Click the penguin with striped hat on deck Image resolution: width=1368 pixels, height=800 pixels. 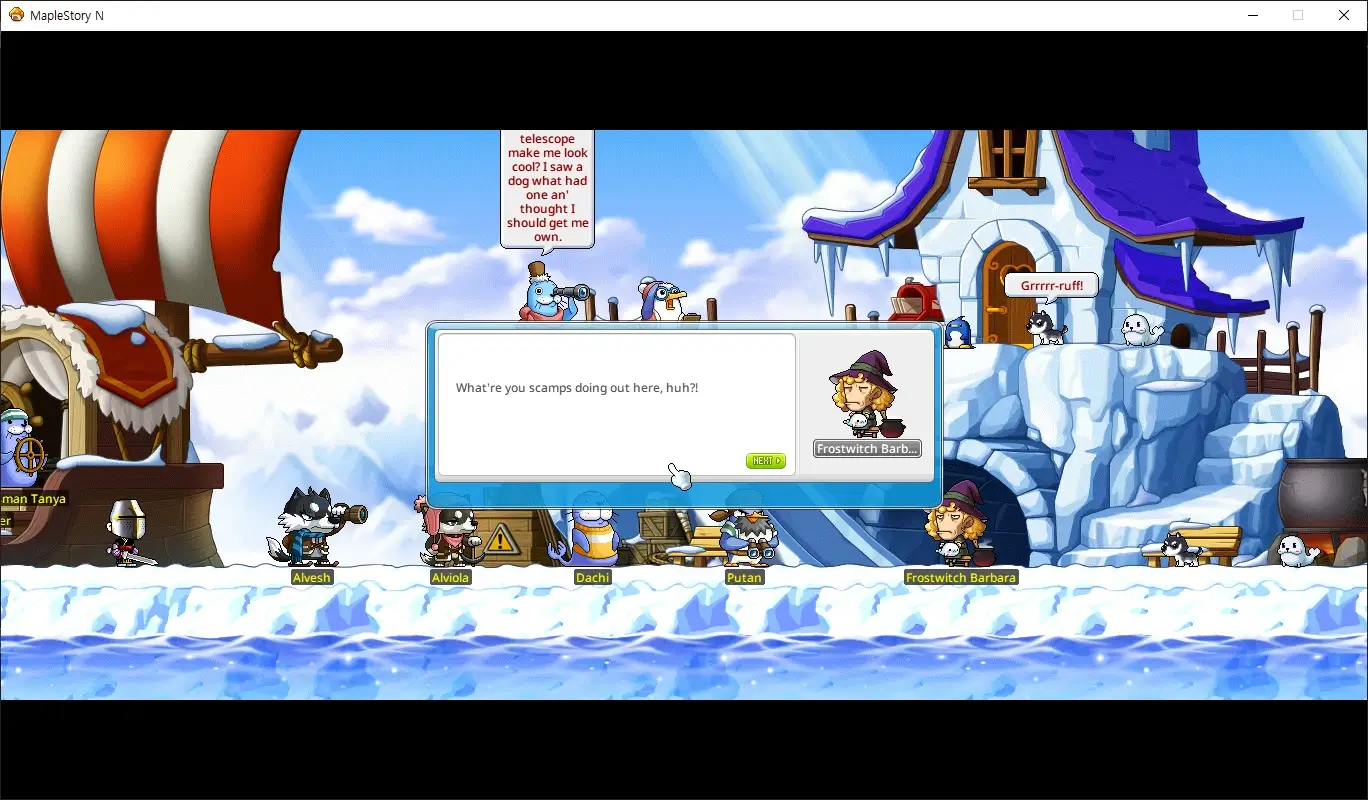pyautogui.click(x=662, y=300)
